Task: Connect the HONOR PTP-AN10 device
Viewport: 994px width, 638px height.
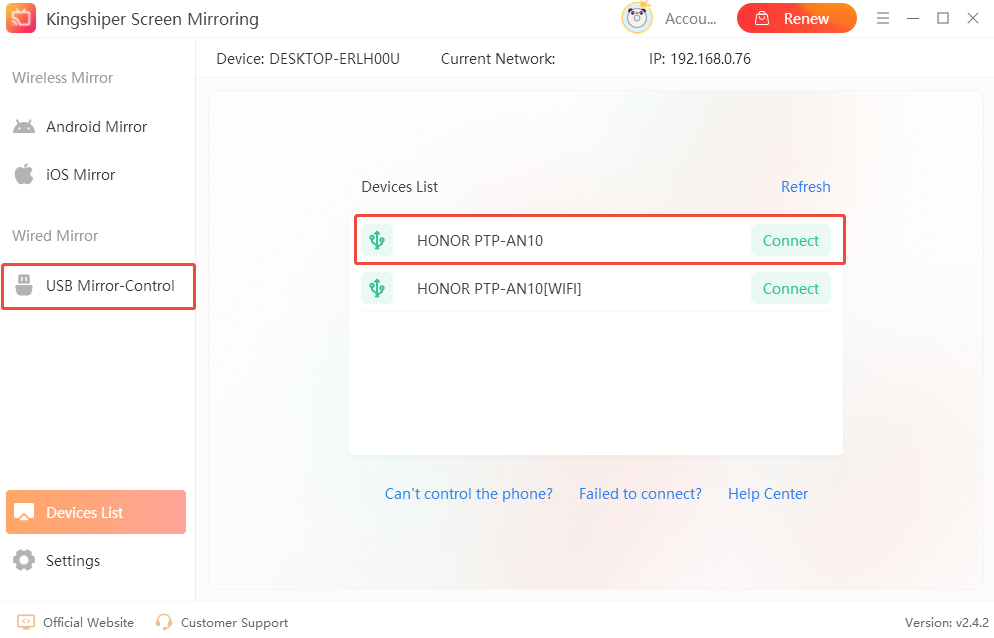Action: (790, 240)
